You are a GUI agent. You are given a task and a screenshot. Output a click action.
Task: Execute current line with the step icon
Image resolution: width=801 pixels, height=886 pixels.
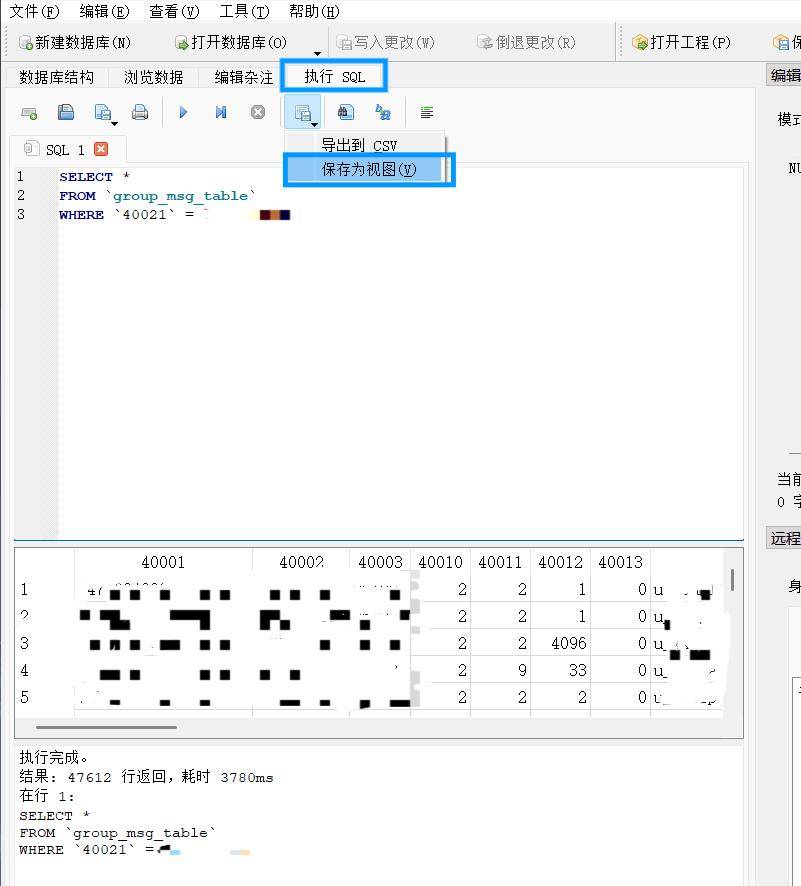221,112
